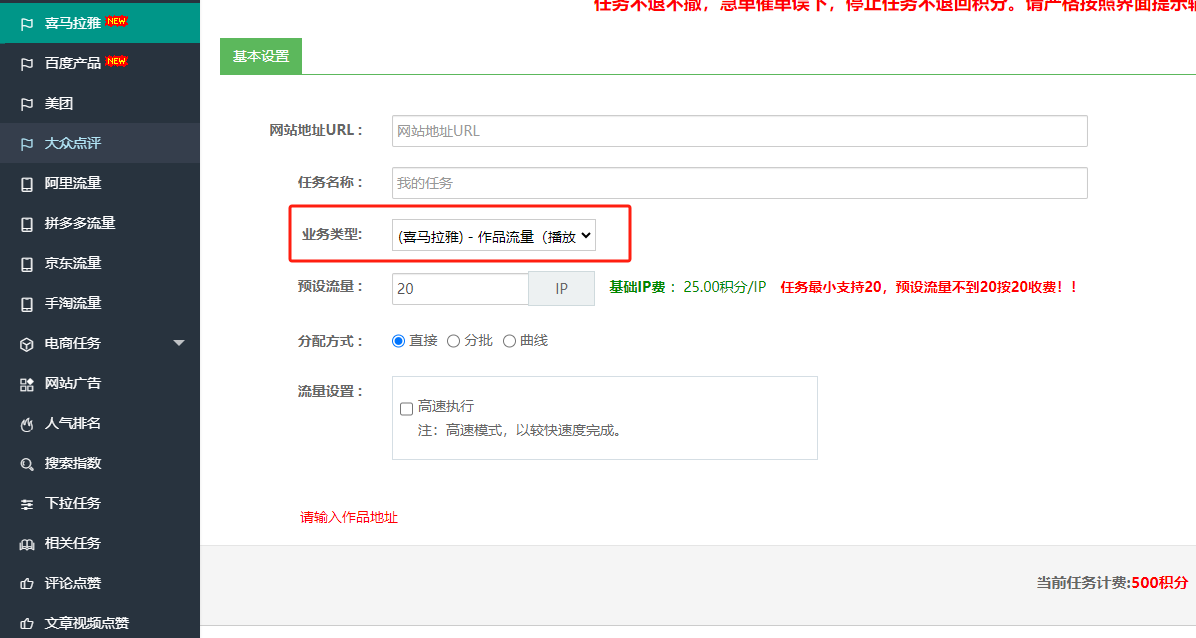Click the magnifier icon beside 搜索指数
Screen dimensions: 1196x638
(27, 464)
